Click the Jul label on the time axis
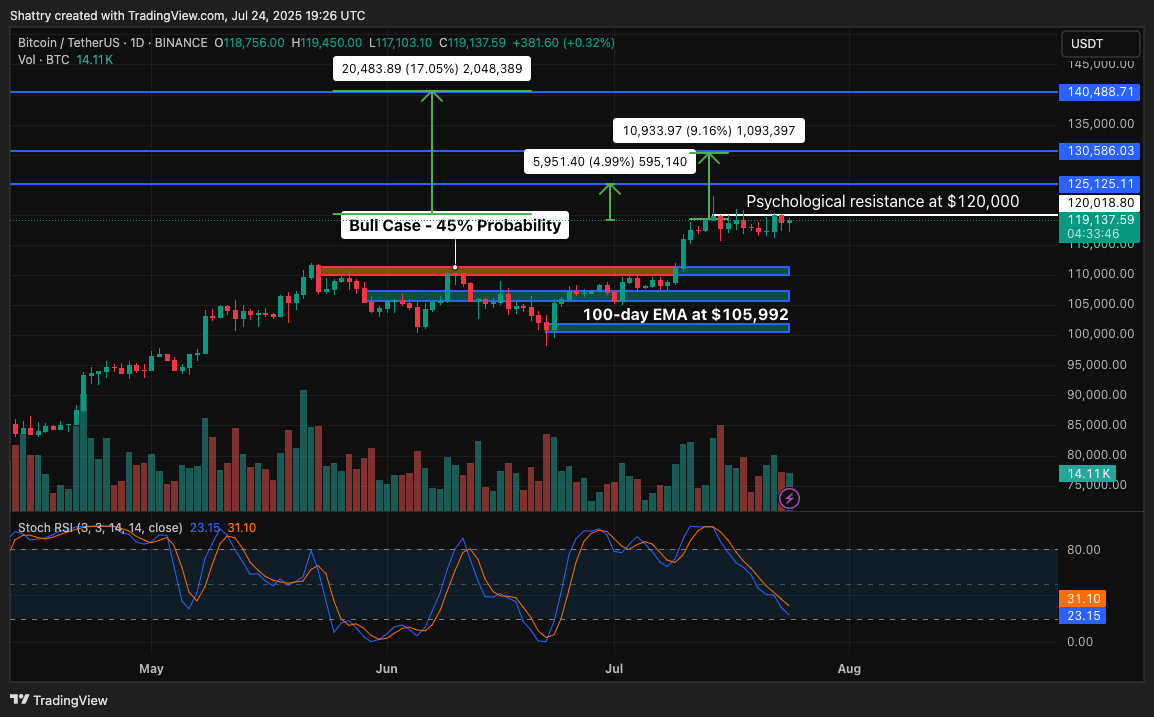Image resolution: width=1154 pixels, height=717 pixels. [x=614, y=667]
